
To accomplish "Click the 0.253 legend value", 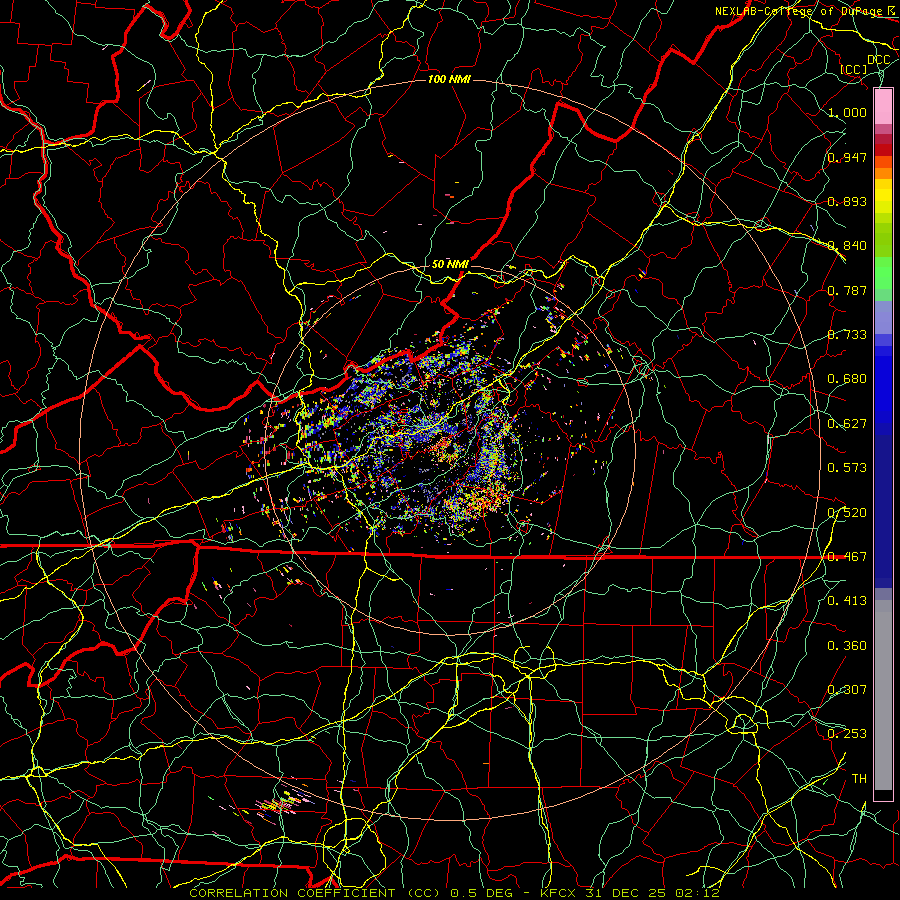I will click(x=847, y=734).
